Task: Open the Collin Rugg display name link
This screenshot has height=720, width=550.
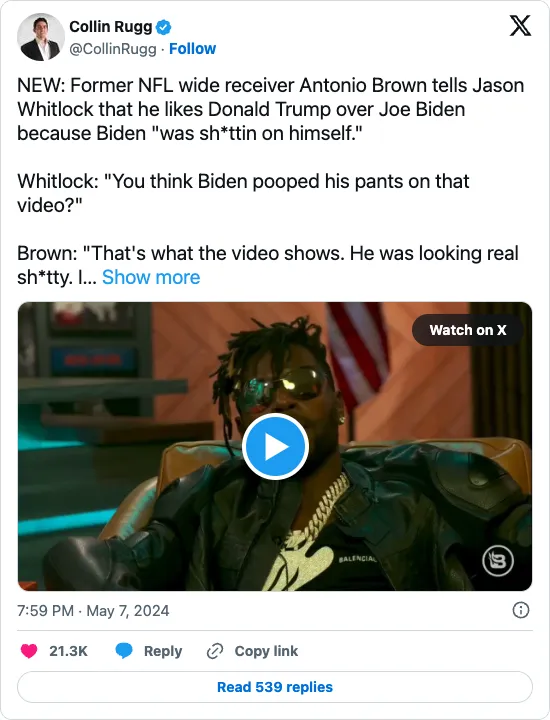Action: click(111, 27)
